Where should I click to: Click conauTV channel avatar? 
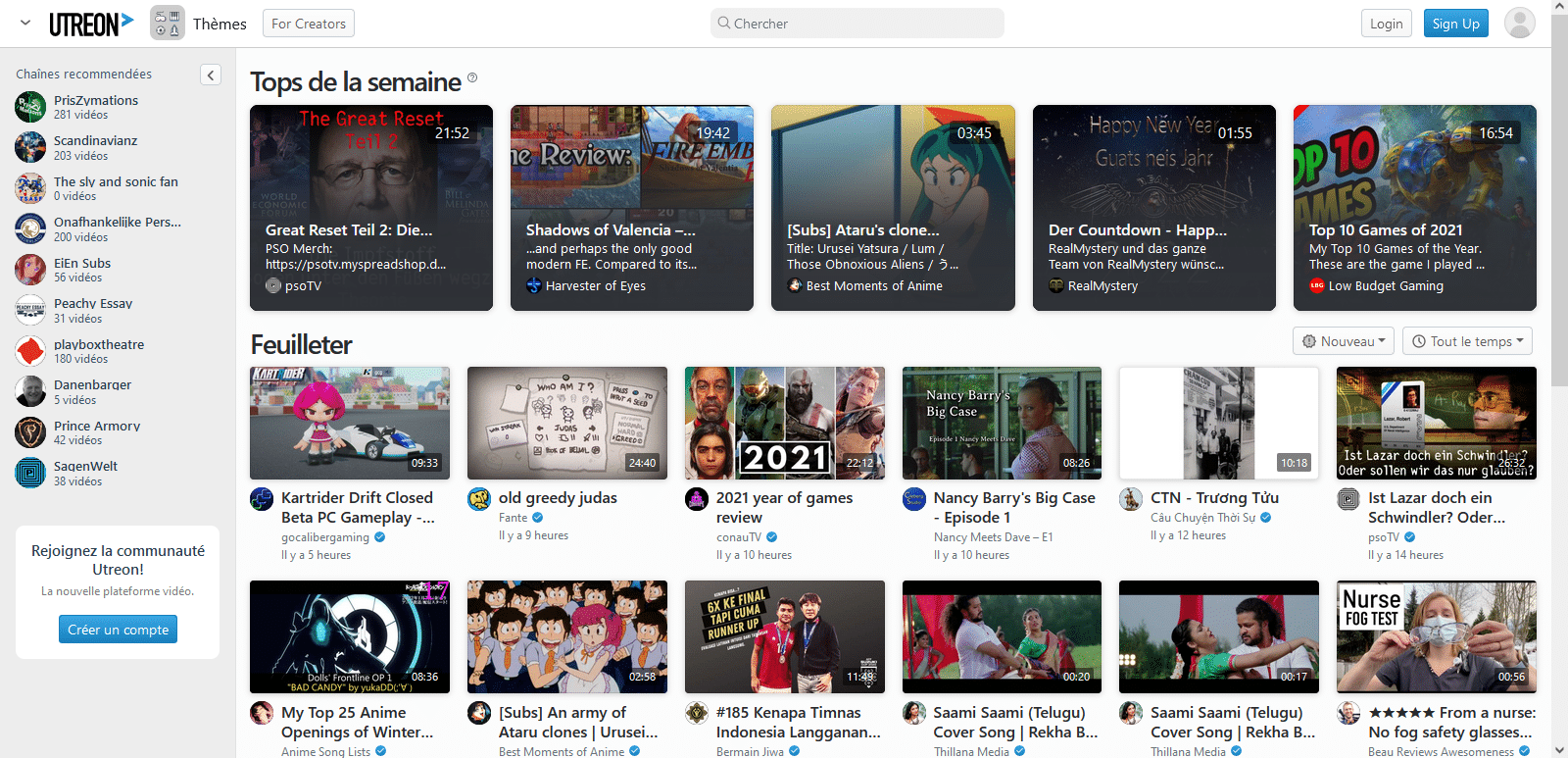click(x=697, y=499)
